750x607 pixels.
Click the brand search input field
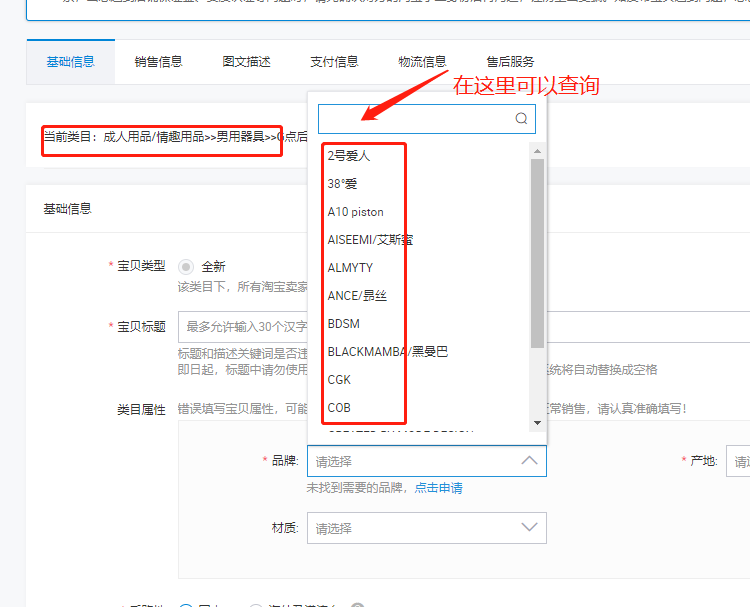coord(427,119)
